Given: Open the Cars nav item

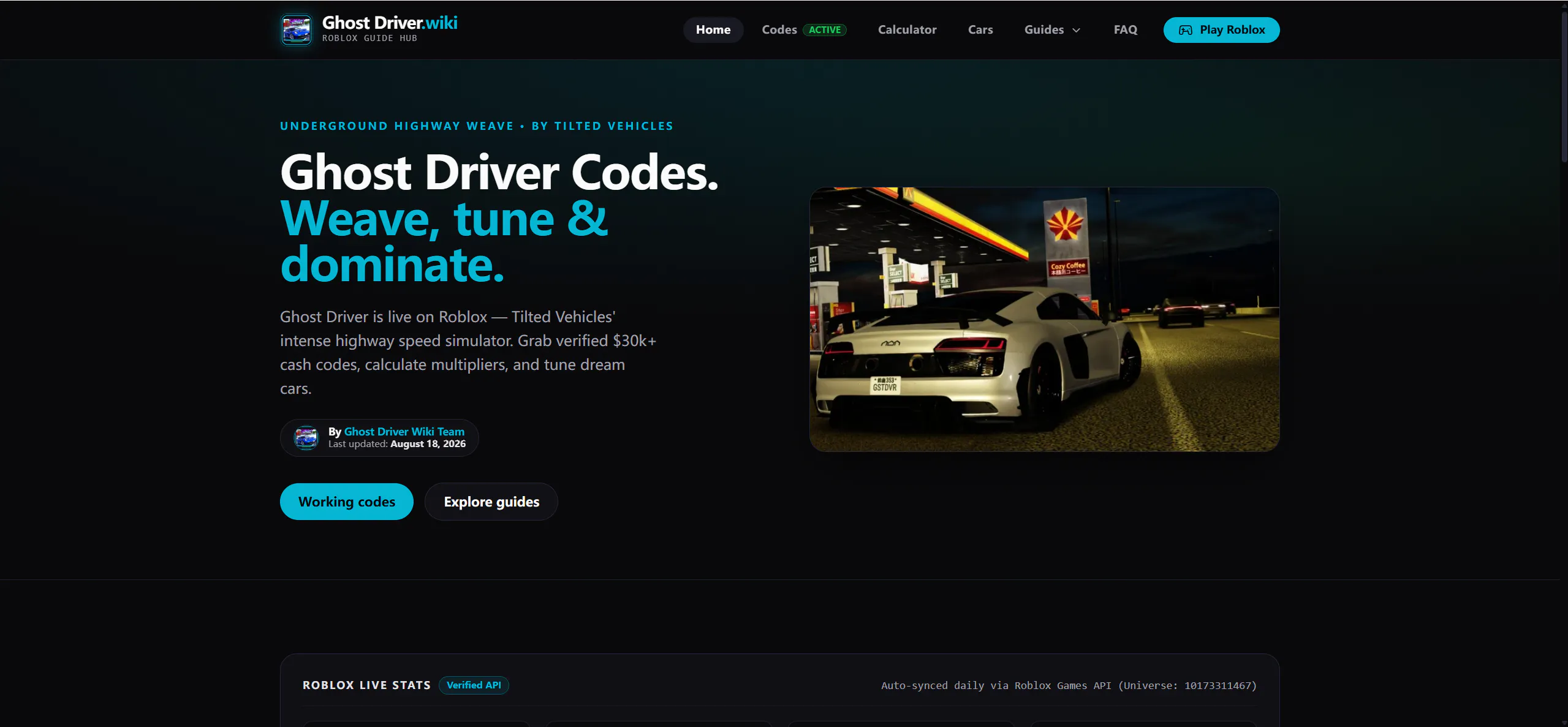Looking at the screenshot, I should (x=980, y=29).
